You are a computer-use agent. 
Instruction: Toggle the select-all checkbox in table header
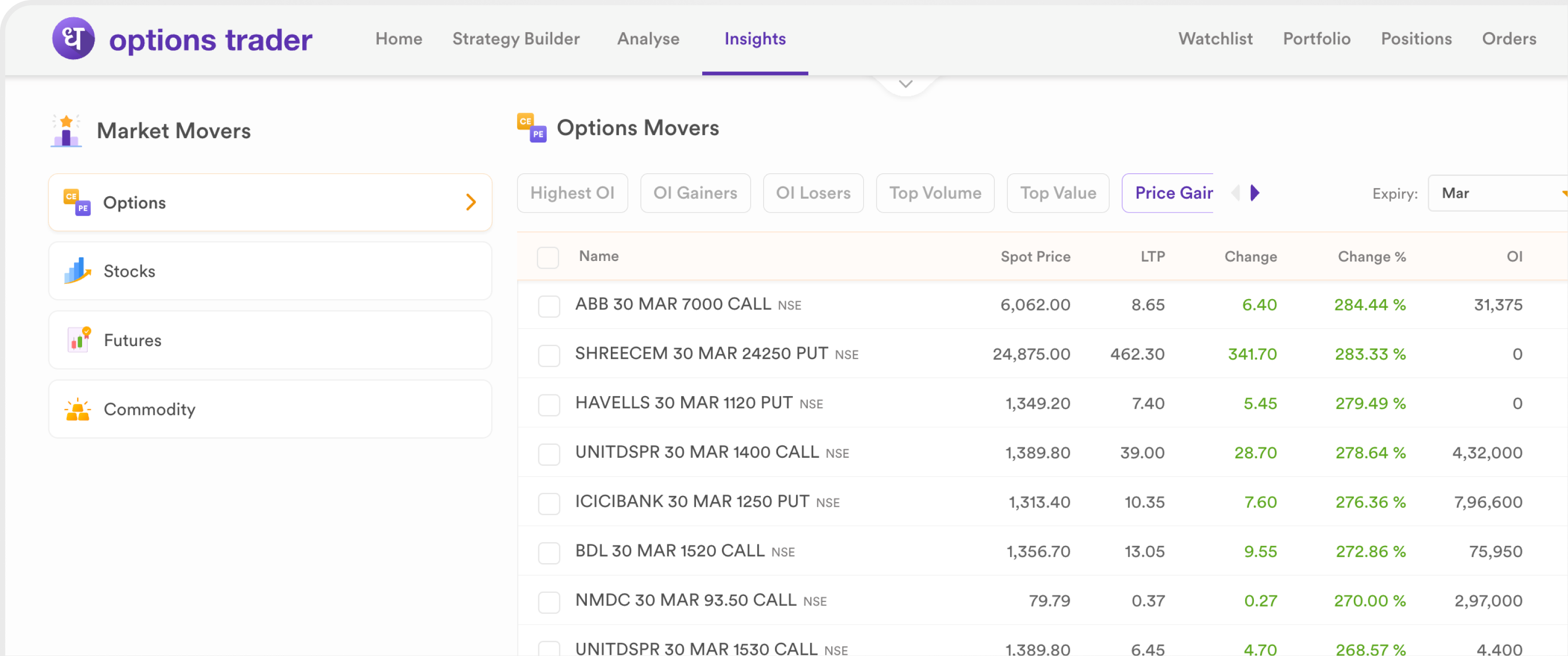547,257
